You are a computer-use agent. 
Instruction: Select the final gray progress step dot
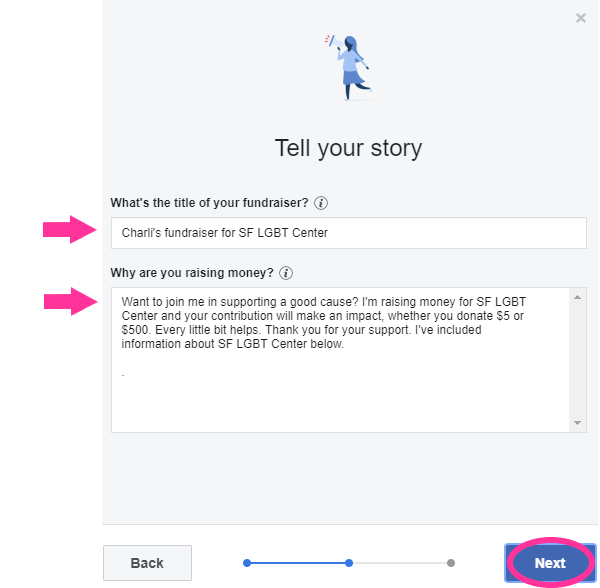pos(451,563)
